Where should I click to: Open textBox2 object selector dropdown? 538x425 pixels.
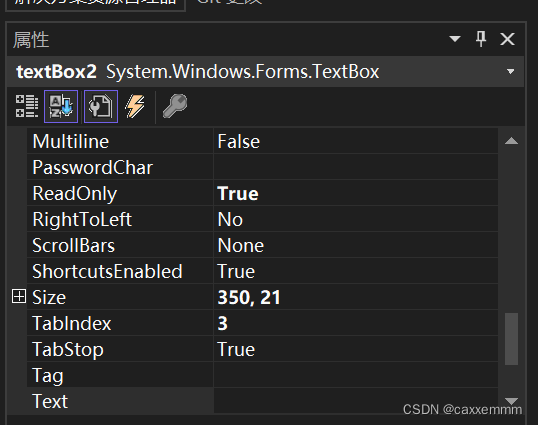coord(511,71)
